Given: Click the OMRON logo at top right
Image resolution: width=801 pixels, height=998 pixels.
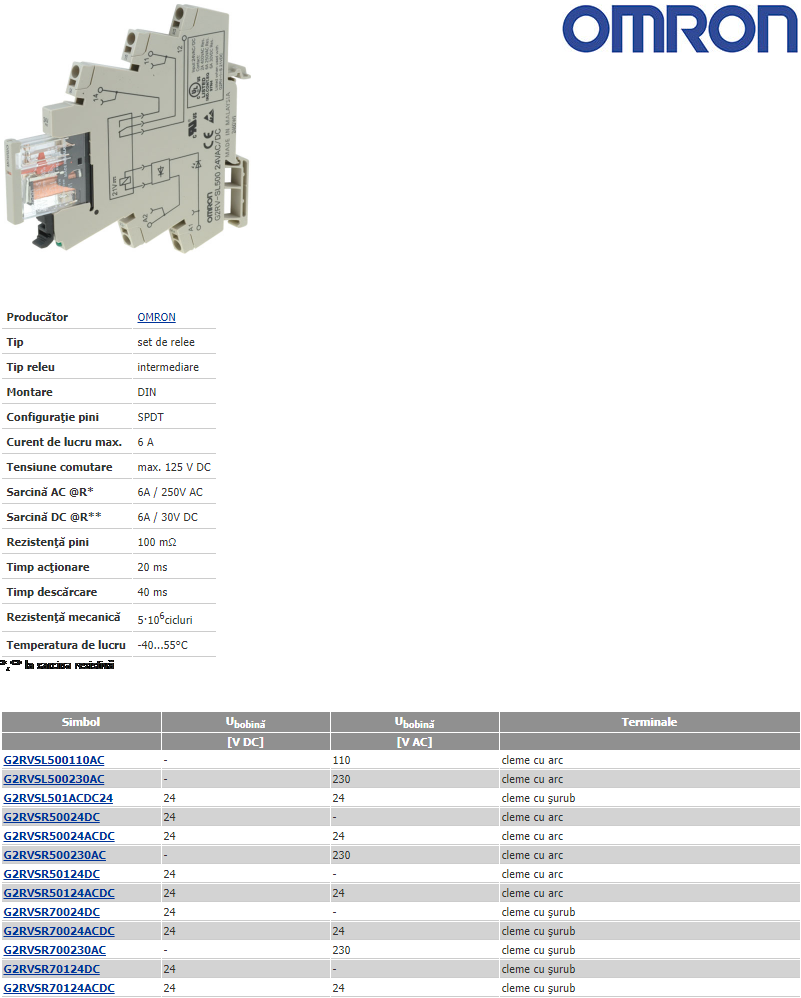Looking at the screenshot, I should click(679, 29).
